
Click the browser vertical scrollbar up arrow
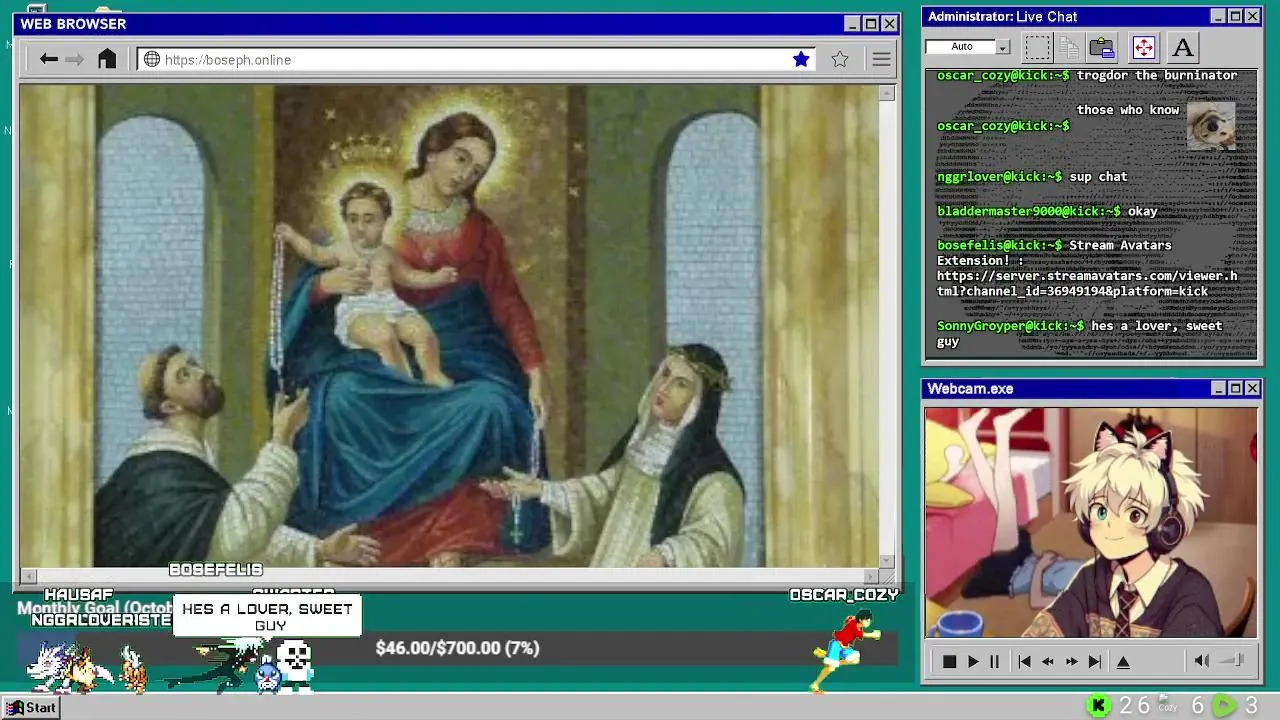pyautogui.click(x=887, y=93)
